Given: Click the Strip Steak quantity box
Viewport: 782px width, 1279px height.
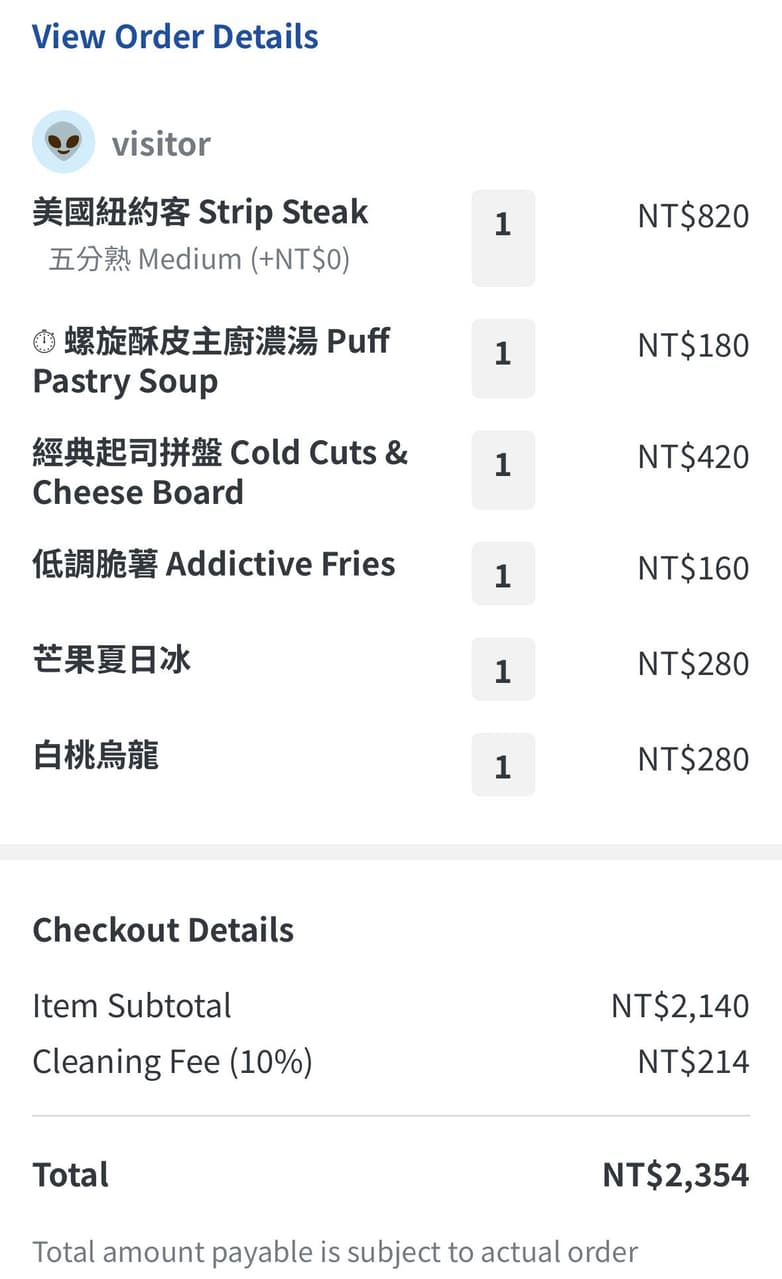Looking at the screenshot, I should tap(503, 237).
